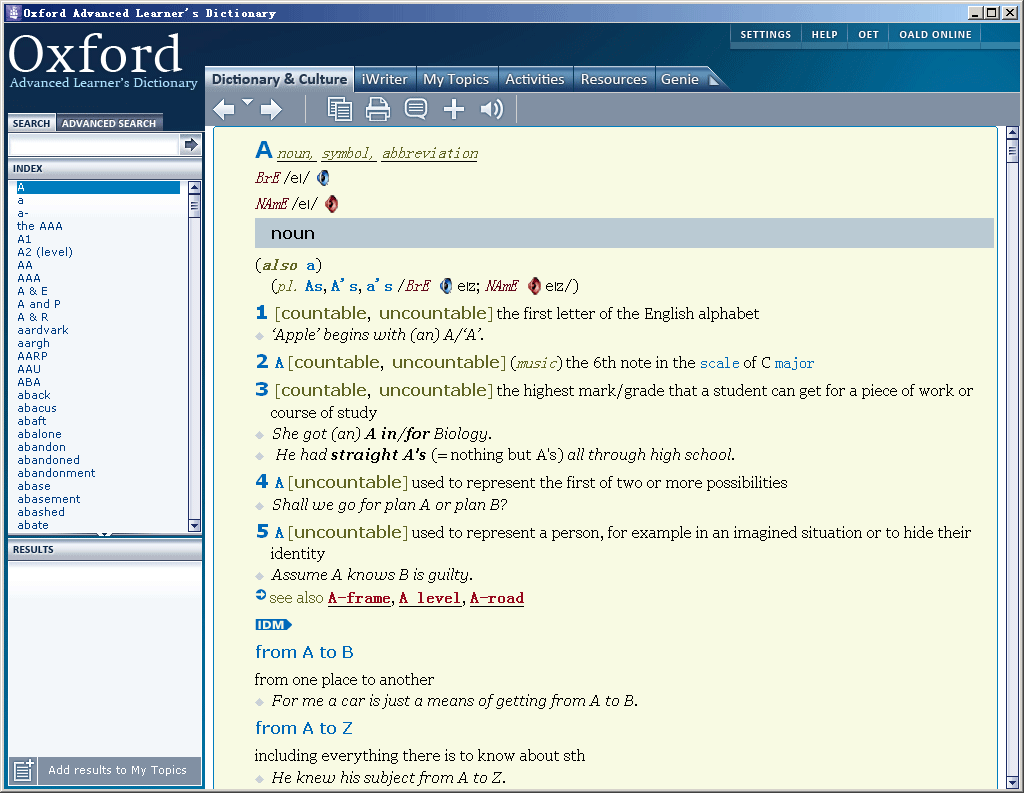Select 'aargh' in the index
This screenshot has height=793, width=1024.
click(33, 344)
